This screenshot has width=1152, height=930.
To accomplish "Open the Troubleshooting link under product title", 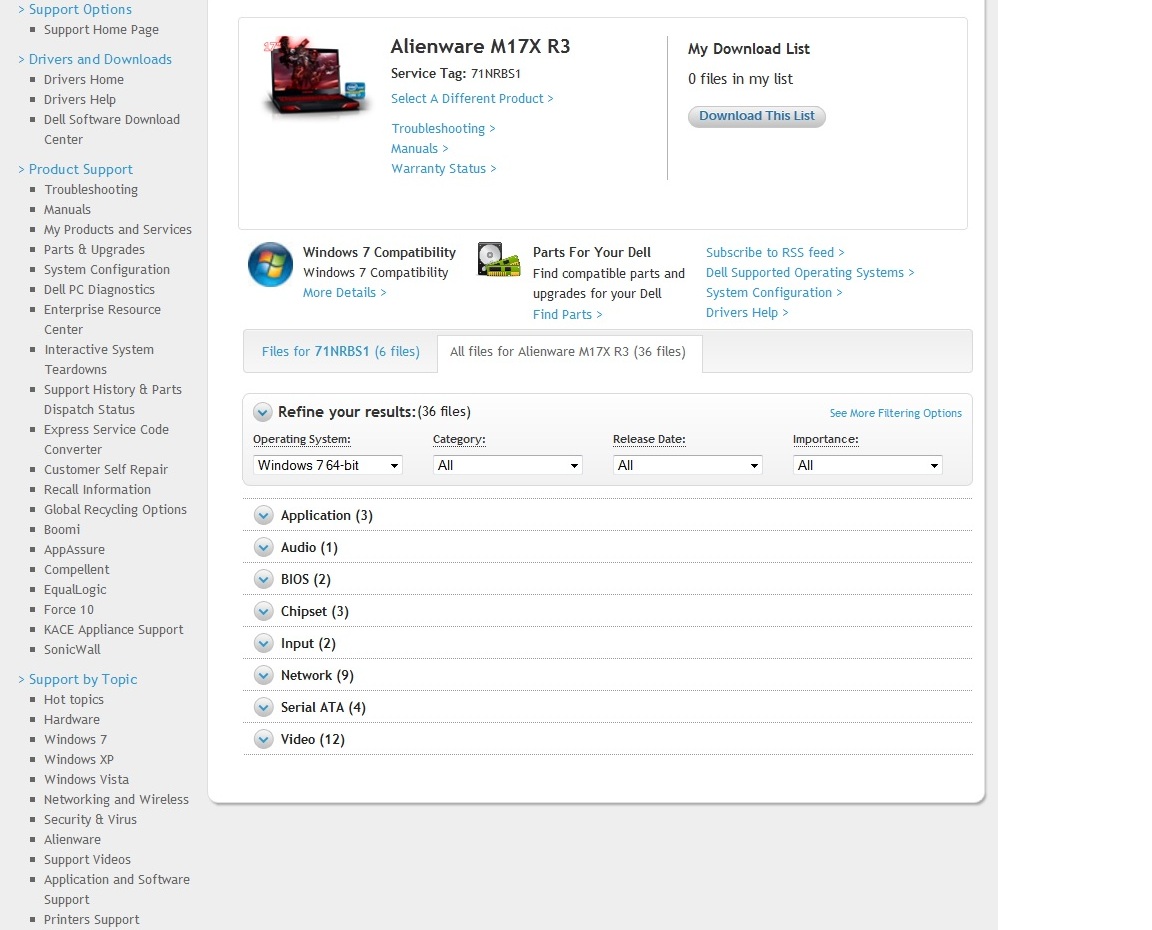I will (443, 129).
